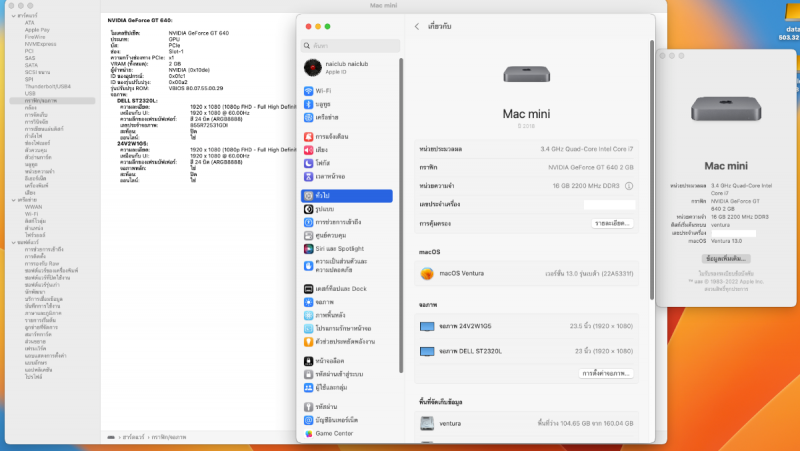The height and width of the screenshot is (451, 800).
Task: Click the ventura storage disk row
Action: pyautogui.click(x=526, y=423)
